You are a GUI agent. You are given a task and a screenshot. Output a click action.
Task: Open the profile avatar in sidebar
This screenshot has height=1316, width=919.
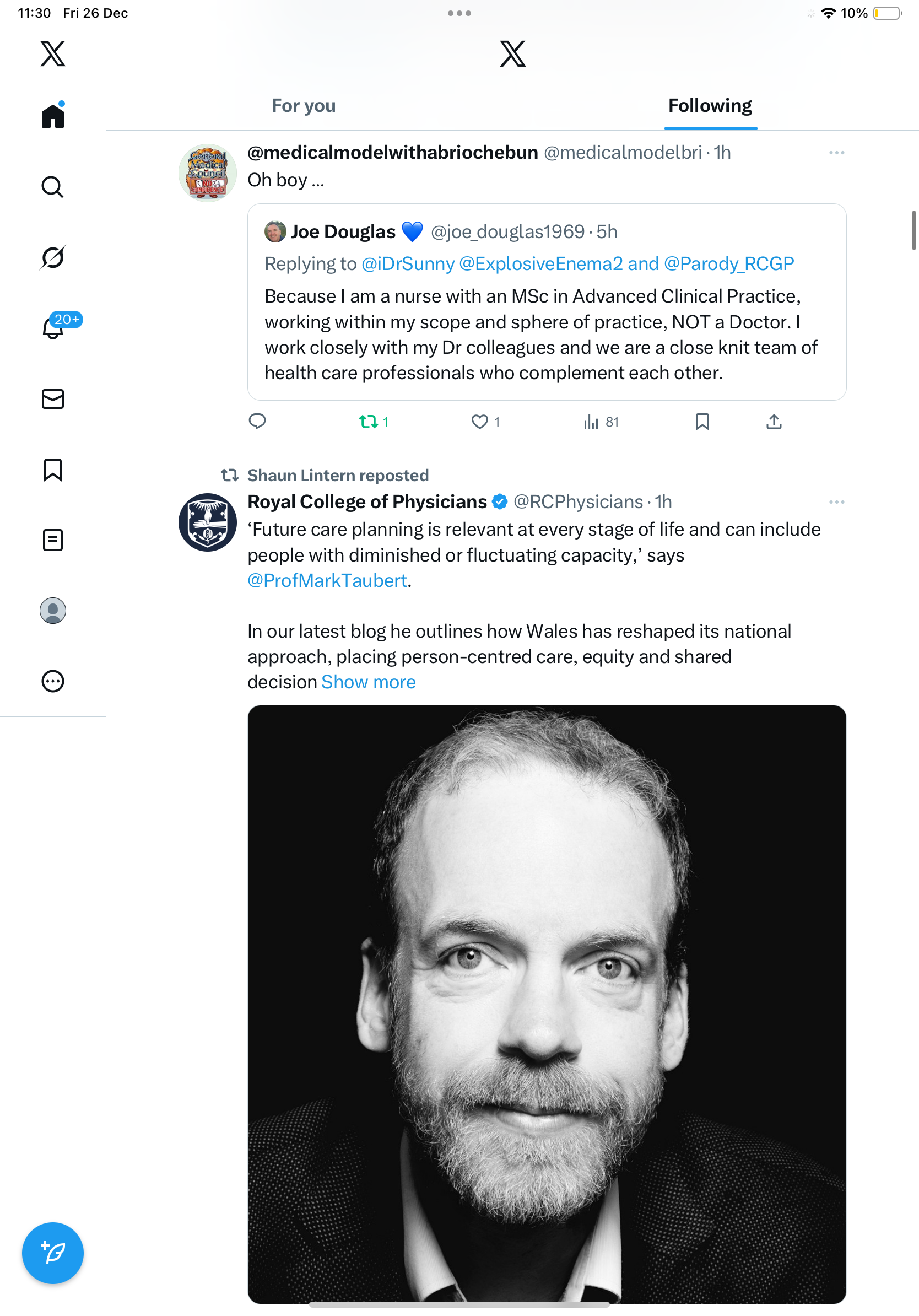coord(53,611)
